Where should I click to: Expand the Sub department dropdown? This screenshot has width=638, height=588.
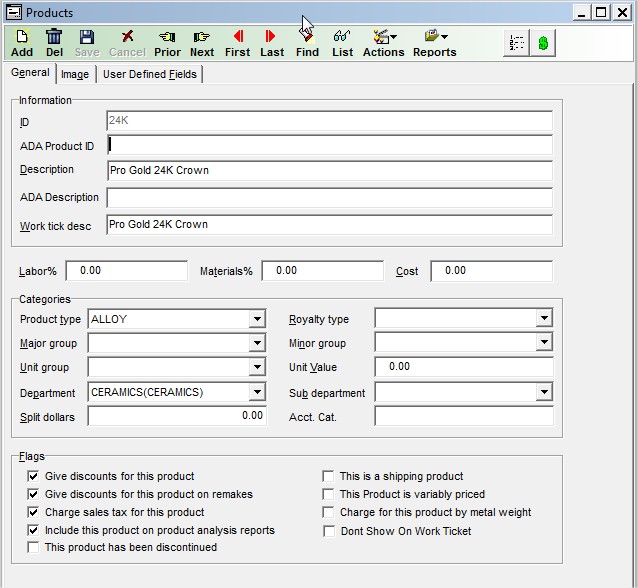[x=544, y=392]
